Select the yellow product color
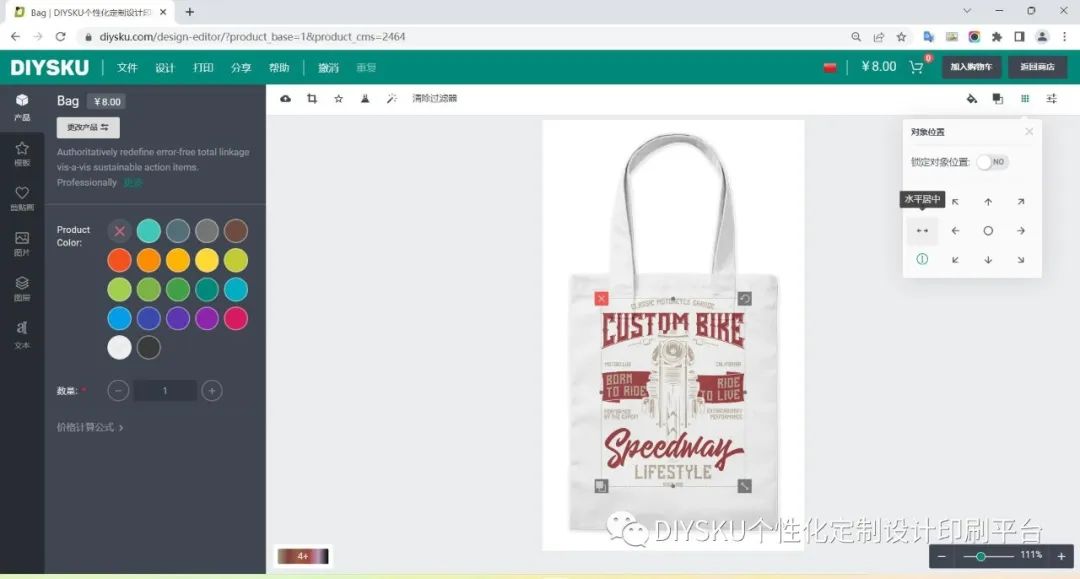 click(x=207, y=260)
